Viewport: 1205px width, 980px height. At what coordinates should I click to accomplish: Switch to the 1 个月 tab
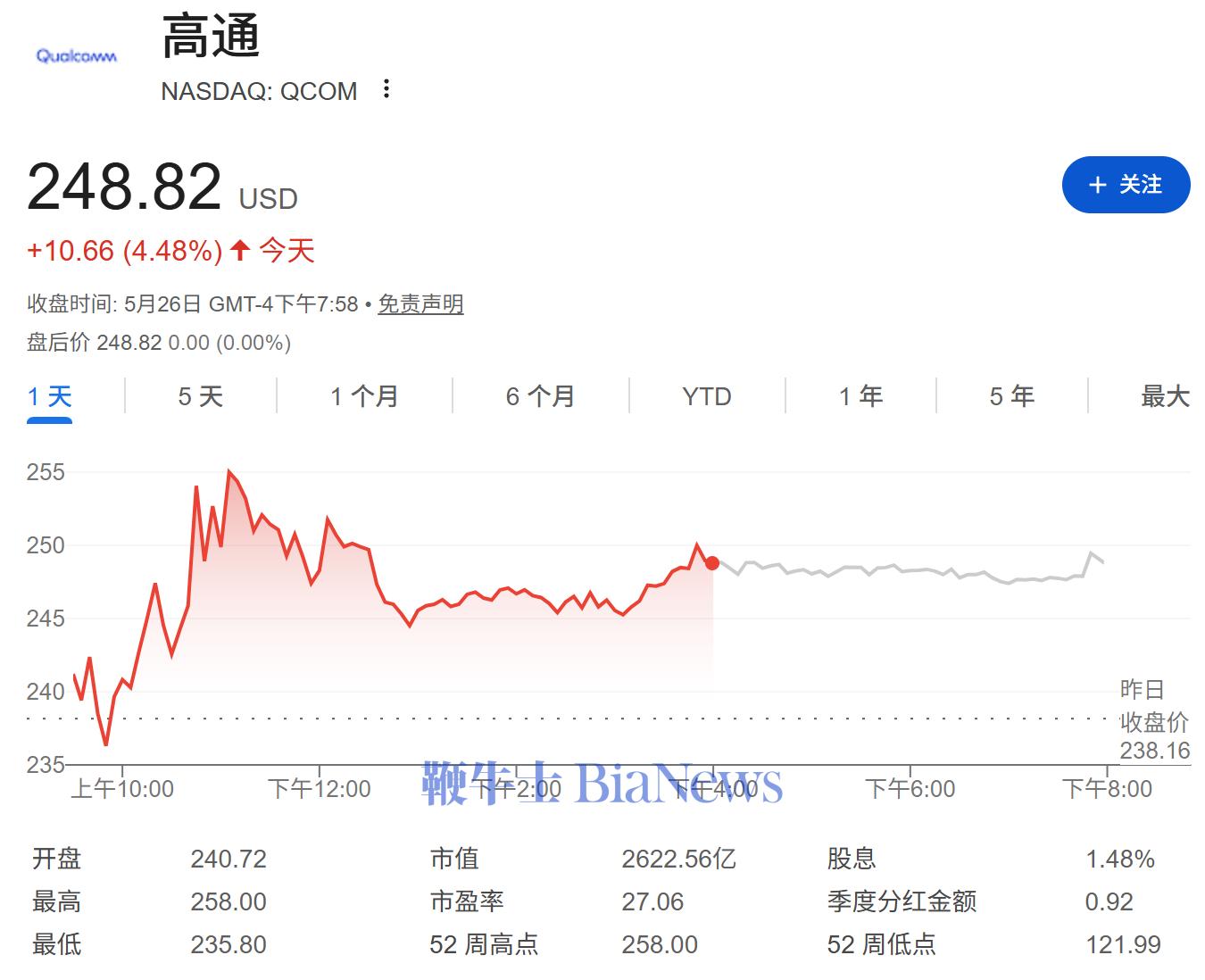click(x=364, y=396)
